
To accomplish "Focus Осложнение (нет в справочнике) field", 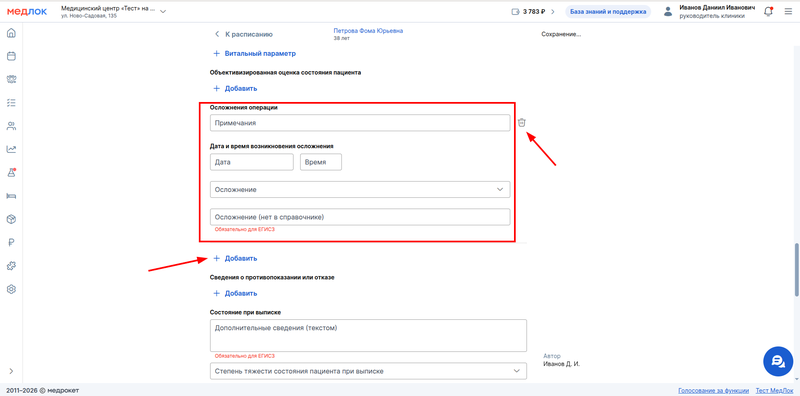I will coord(360,217).
